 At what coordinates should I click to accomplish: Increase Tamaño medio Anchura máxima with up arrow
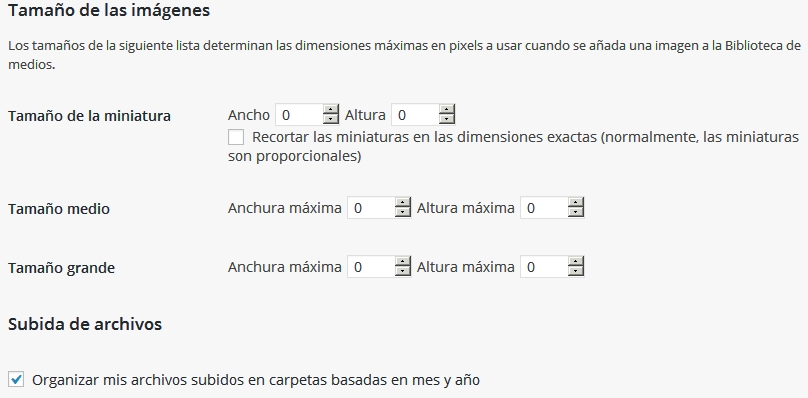coord(402,203)
